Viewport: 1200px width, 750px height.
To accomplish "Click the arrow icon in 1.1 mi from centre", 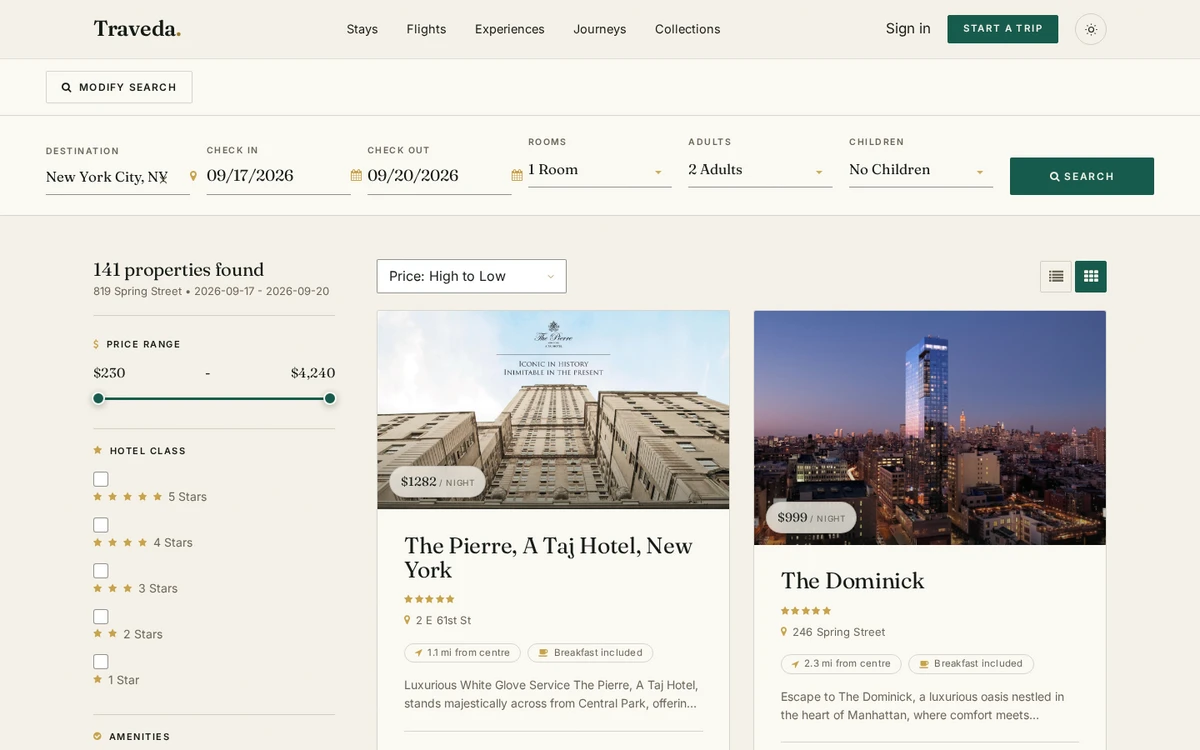I will (419, 653).
